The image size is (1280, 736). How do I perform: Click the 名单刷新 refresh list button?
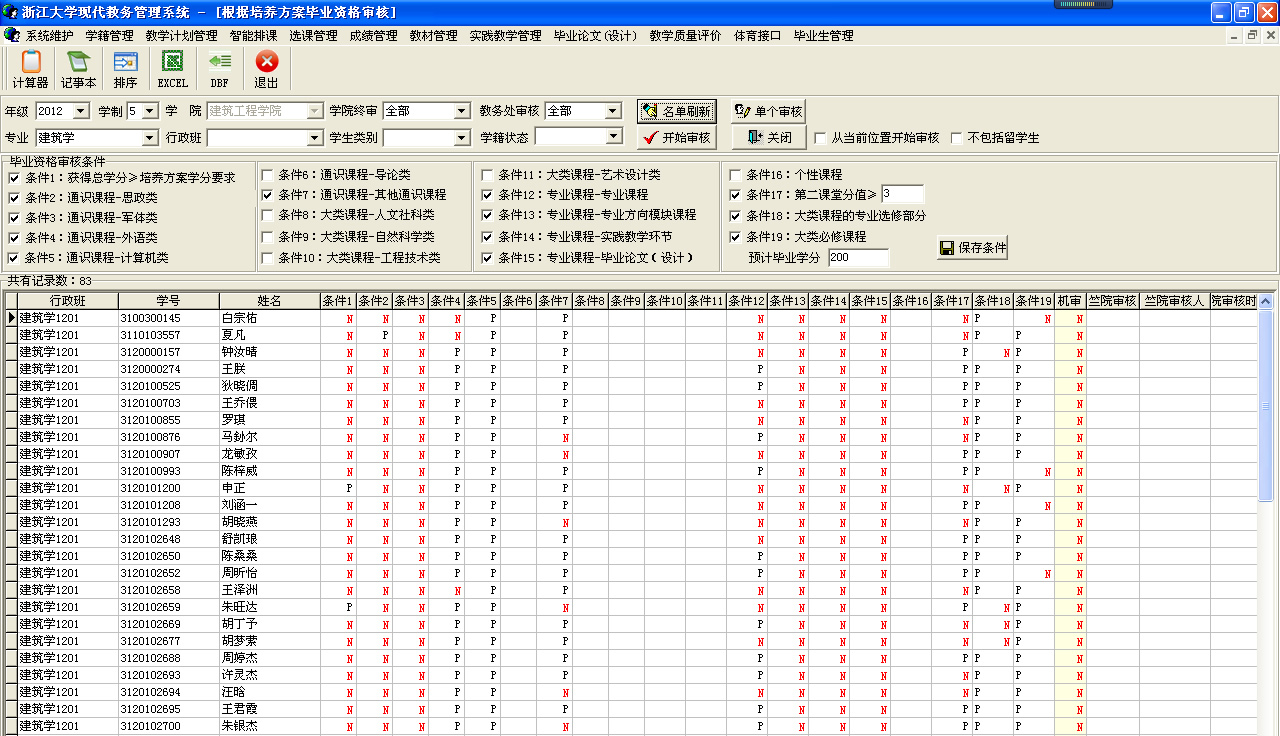[677, 111]
